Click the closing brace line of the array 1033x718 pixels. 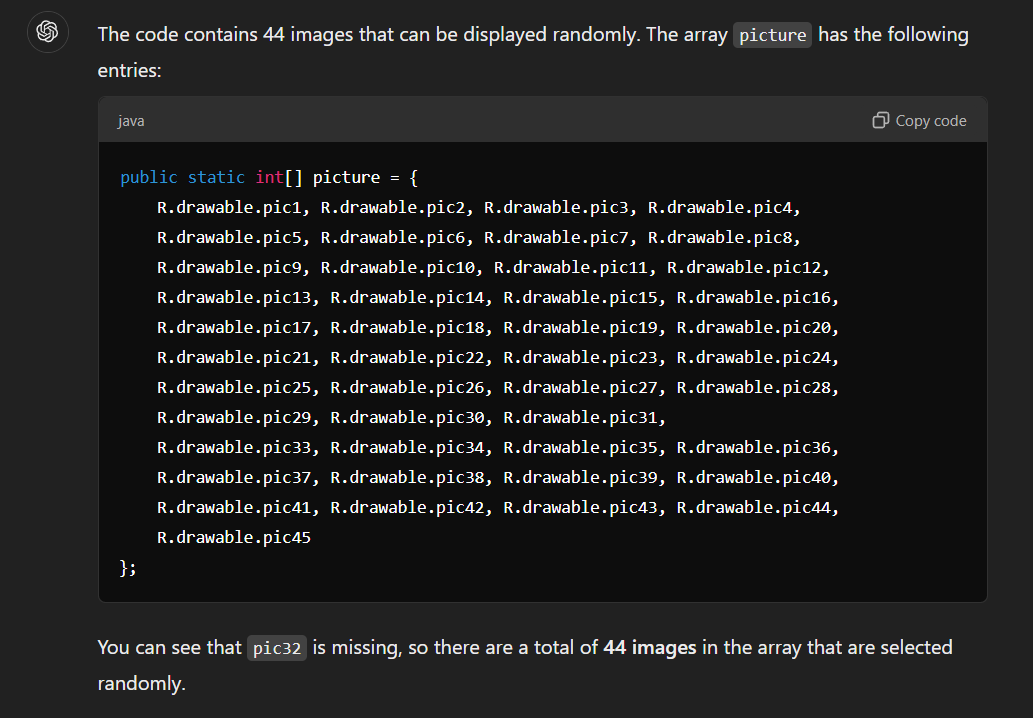(128, 568)
